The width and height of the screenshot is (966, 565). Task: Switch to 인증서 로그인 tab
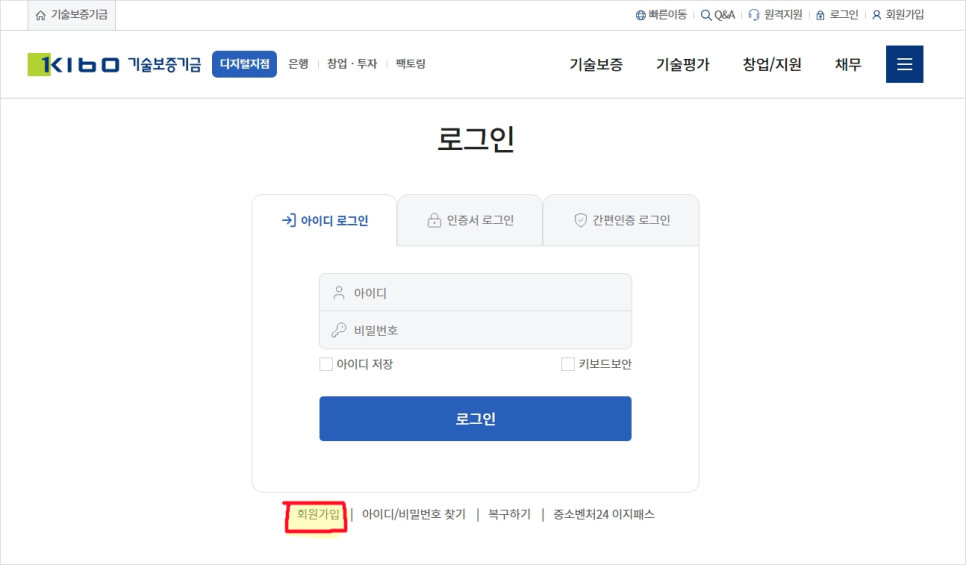pyautogui.click(x=470, y=220)
